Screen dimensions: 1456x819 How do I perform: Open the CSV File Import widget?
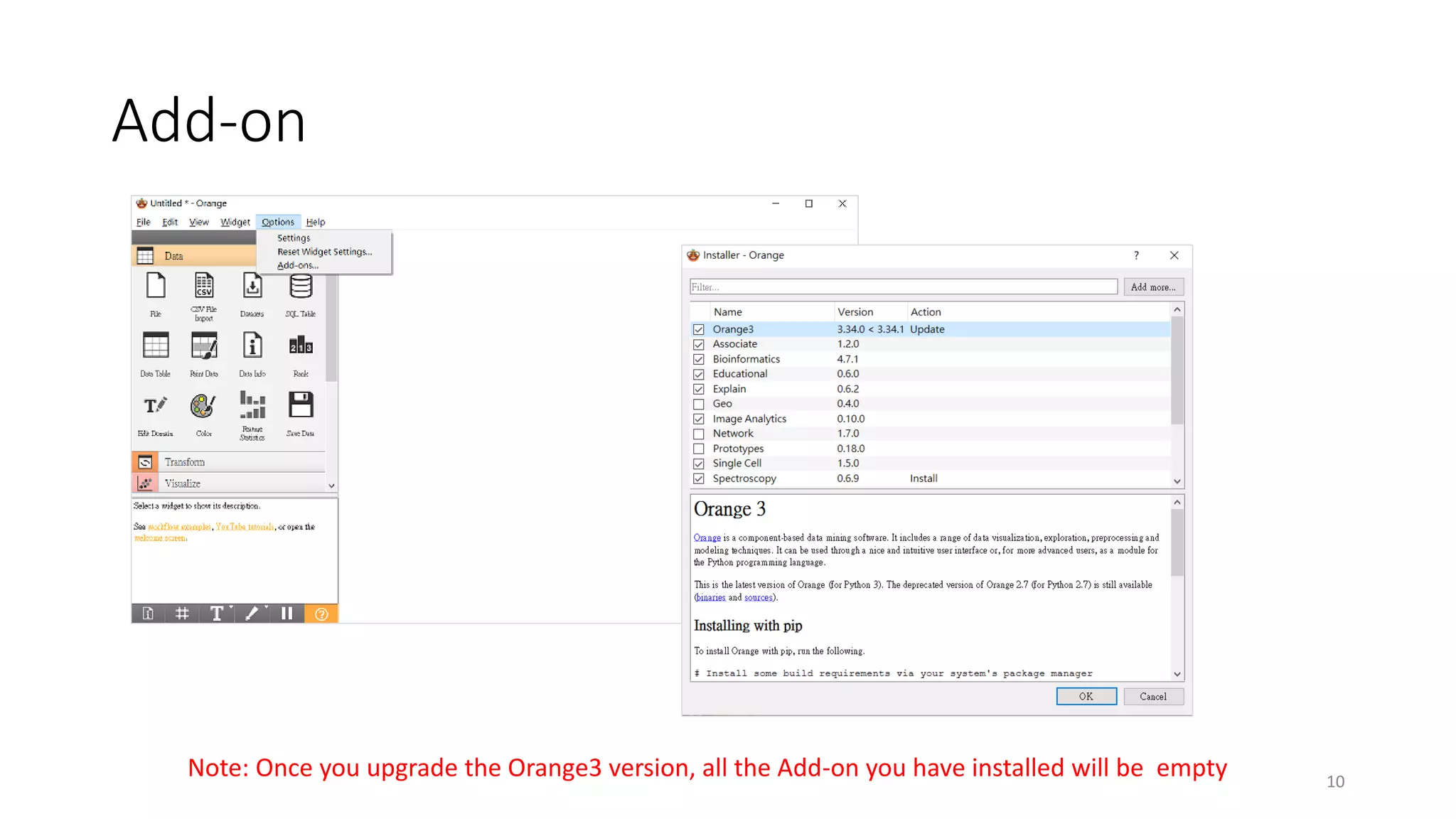point(204,287)
